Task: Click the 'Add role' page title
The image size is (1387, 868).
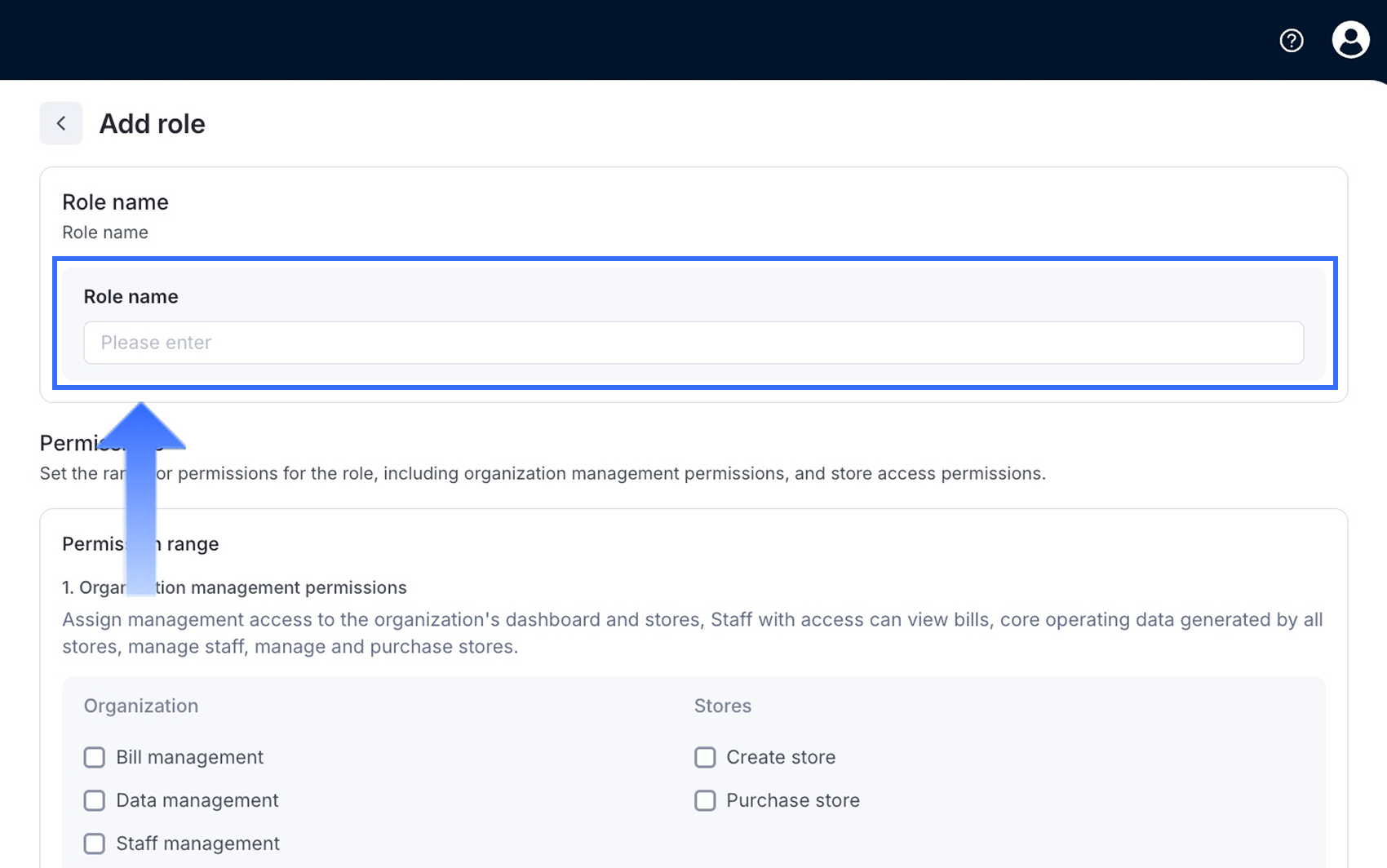Action: coord(153,124)
